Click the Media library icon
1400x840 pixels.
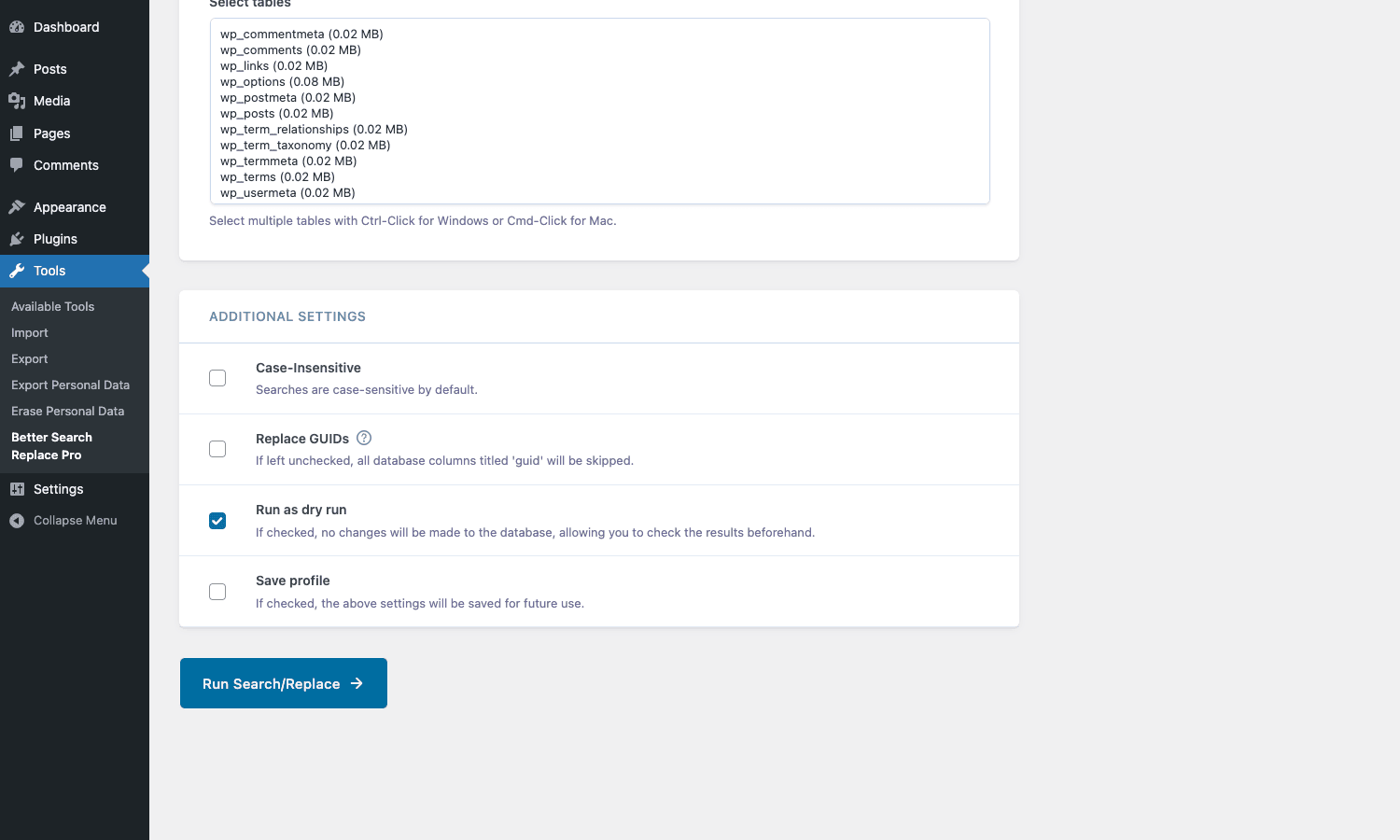[x=17, y=101]
